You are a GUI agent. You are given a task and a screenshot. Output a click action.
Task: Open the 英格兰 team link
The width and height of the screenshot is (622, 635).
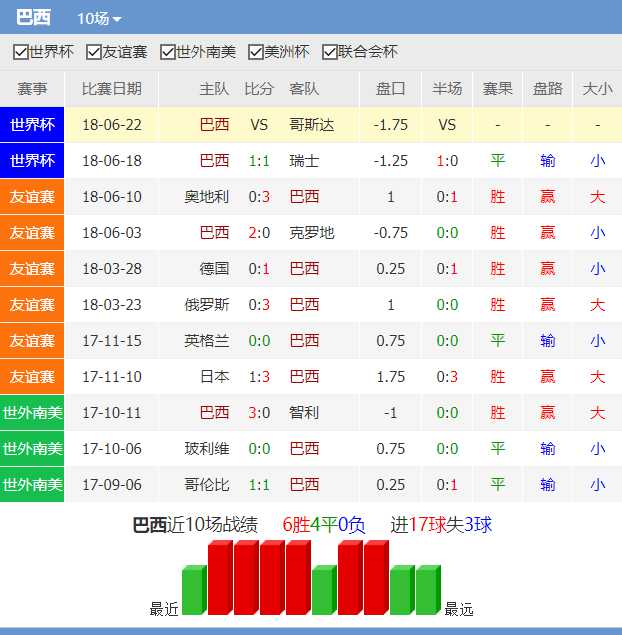206,341
